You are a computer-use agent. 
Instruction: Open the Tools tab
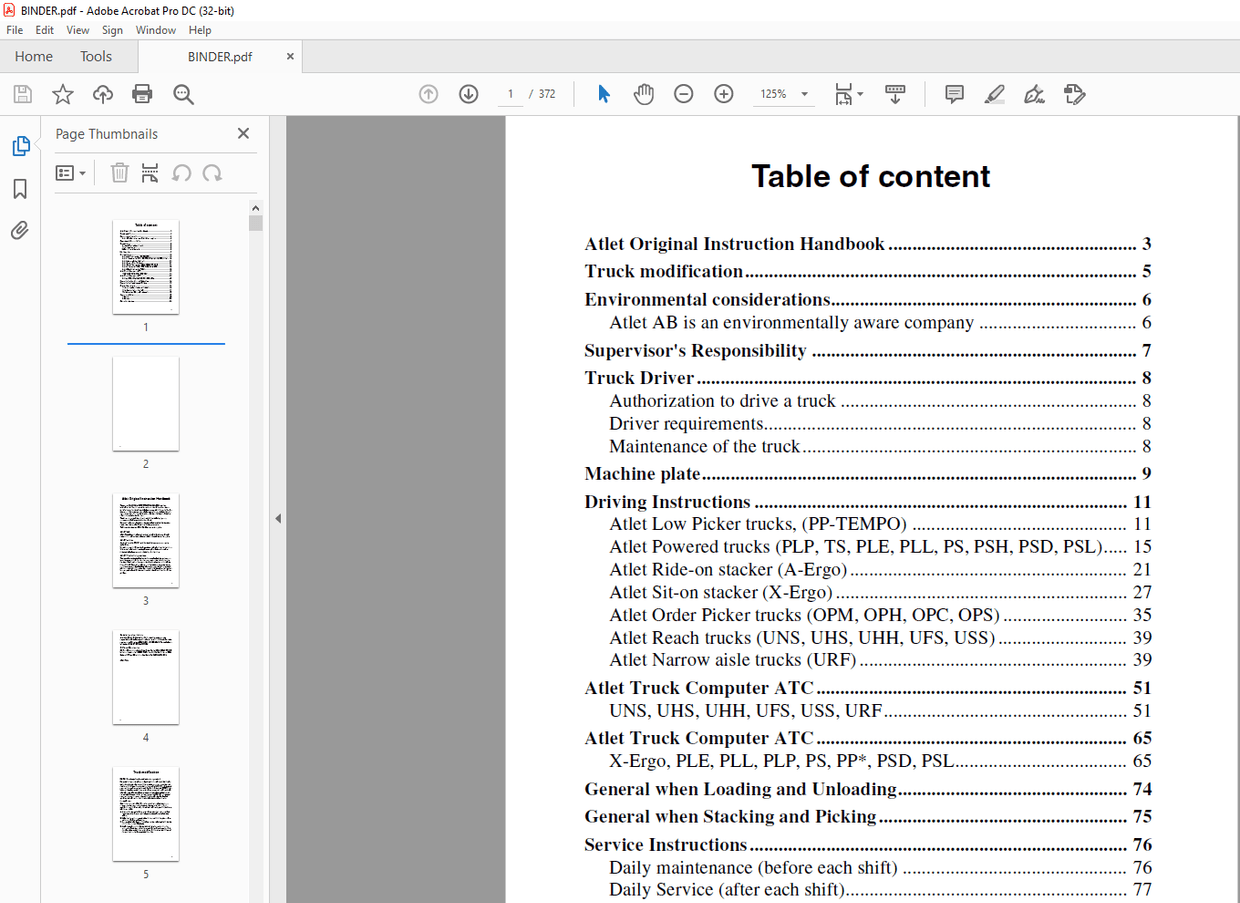(96, 56)
